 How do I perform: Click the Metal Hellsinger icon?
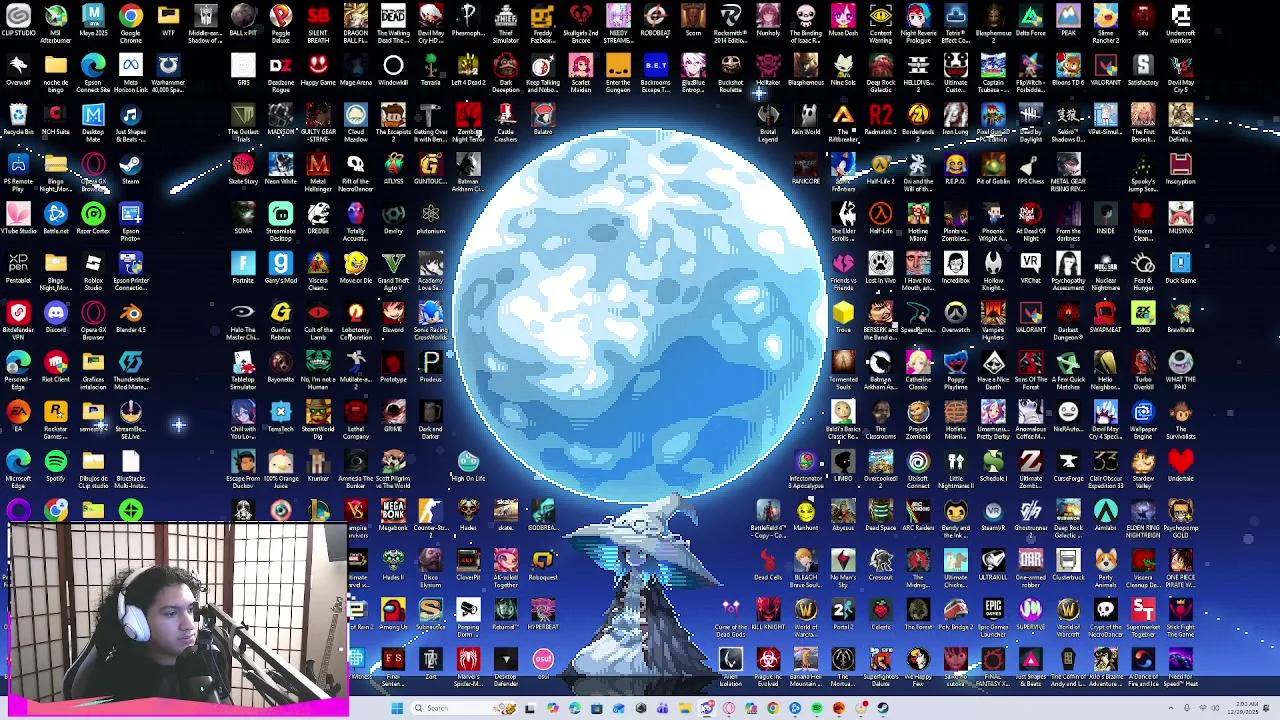[x=318, y=169]
